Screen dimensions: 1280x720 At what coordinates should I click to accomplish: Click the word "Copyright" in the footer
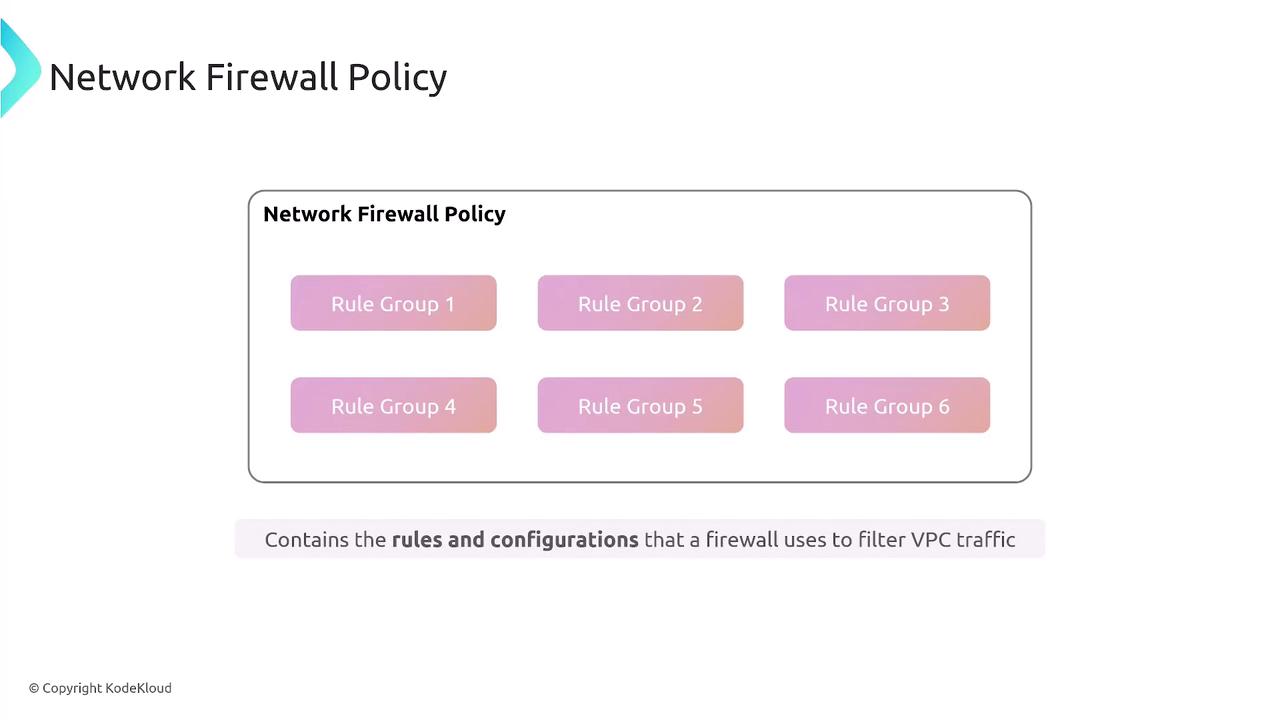pos(72,688)
